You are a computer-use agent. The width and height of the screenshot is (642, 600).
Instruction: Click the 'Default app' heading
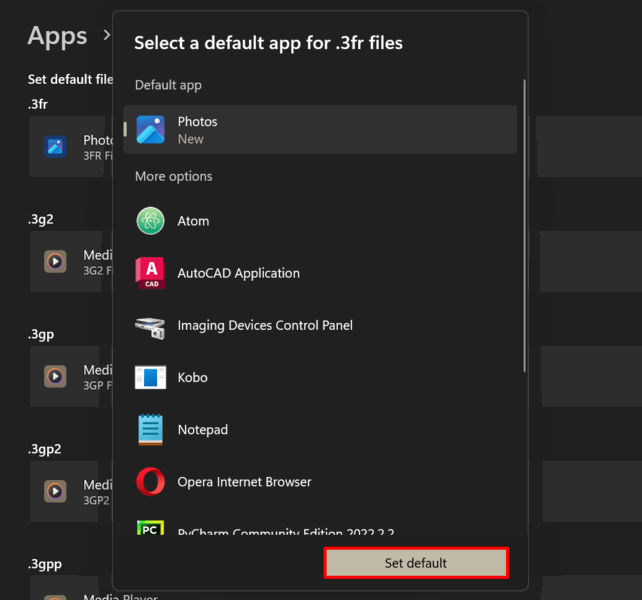tap(168, 85)
